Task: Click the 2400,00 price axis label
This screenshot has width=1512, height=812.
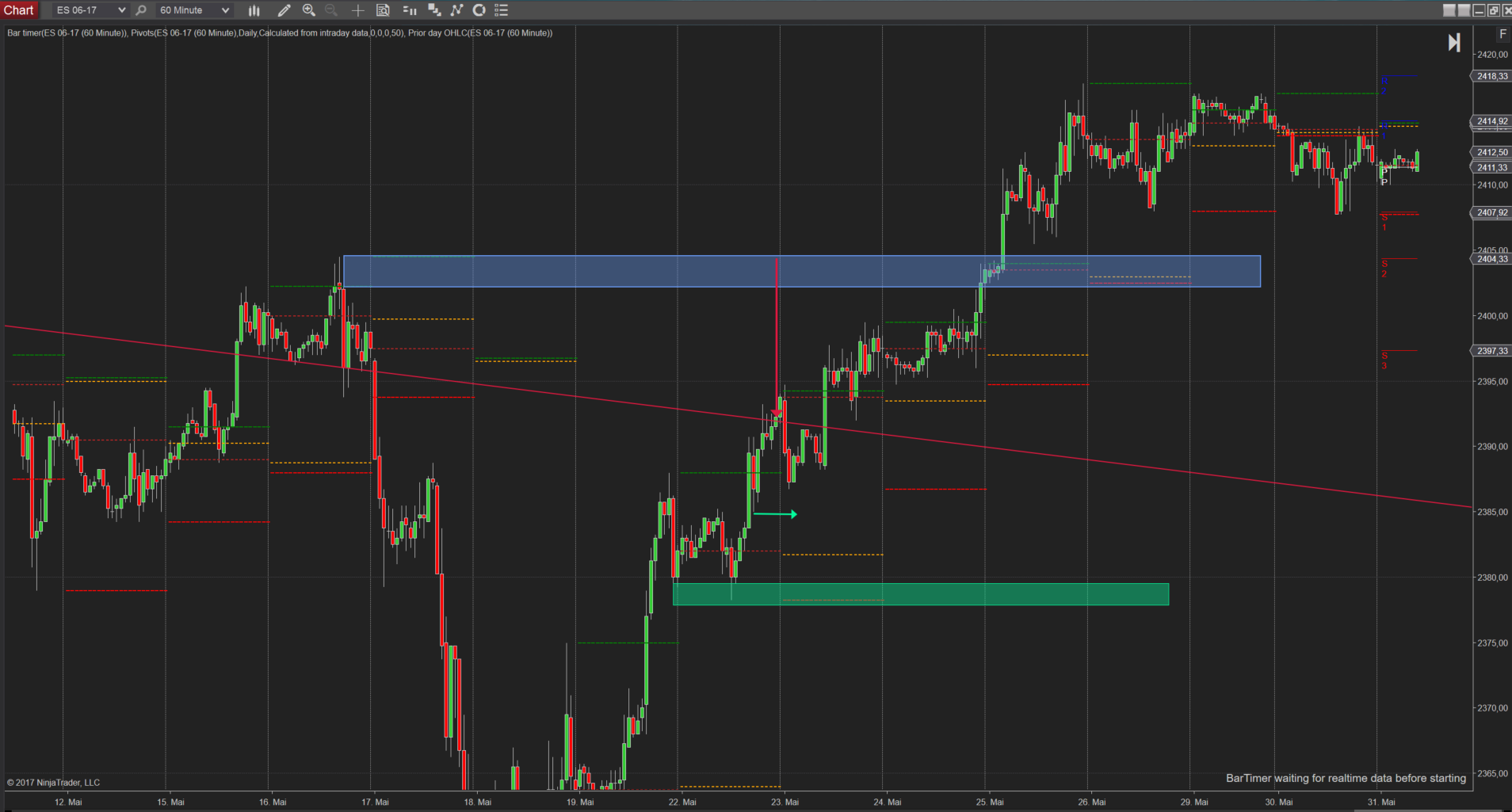Action: [1492, 316]
